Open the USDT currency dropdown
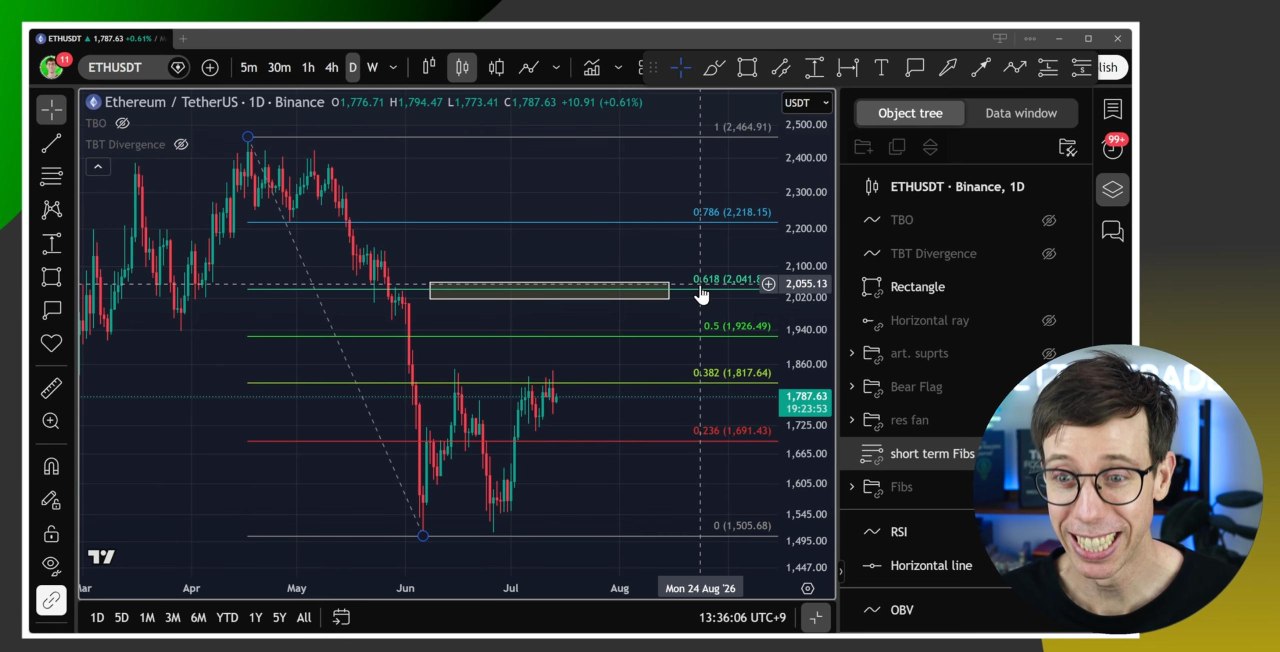 [807, 102]
